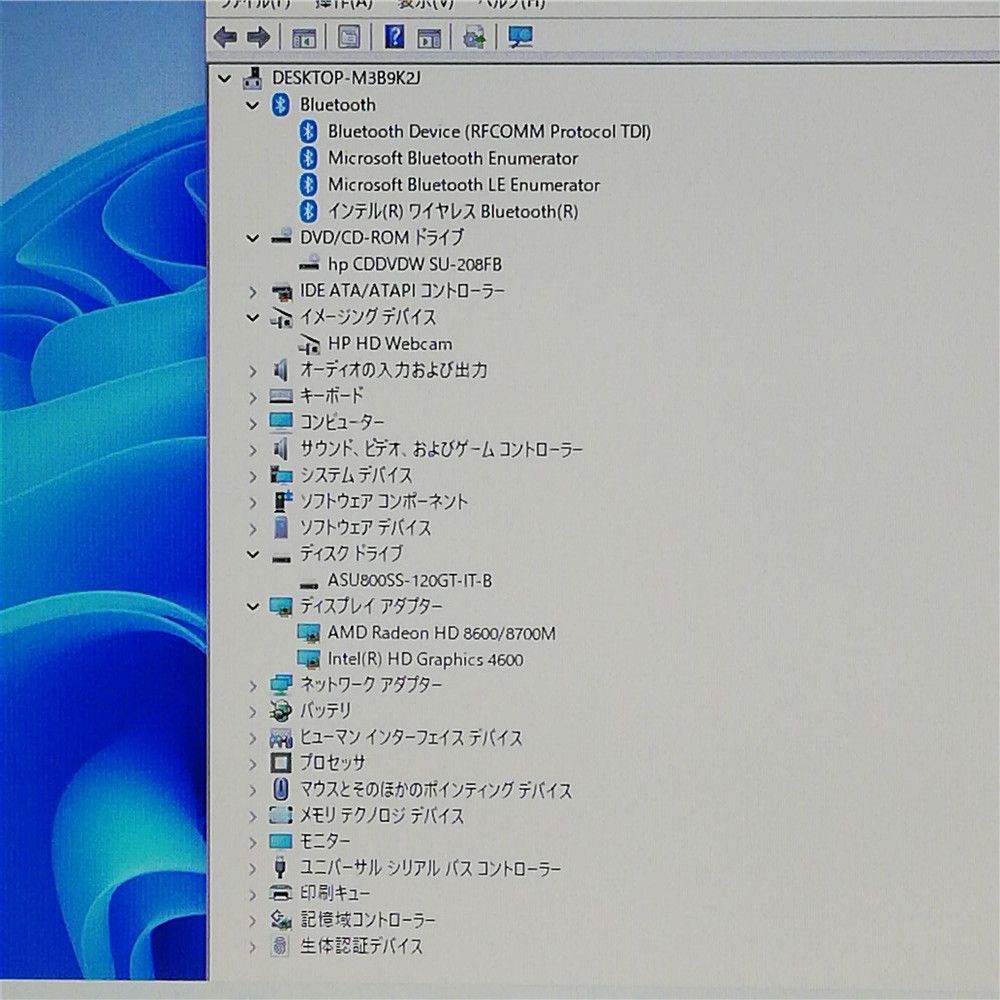Click the Bluetooth category icon

click(x=281, y=105)
